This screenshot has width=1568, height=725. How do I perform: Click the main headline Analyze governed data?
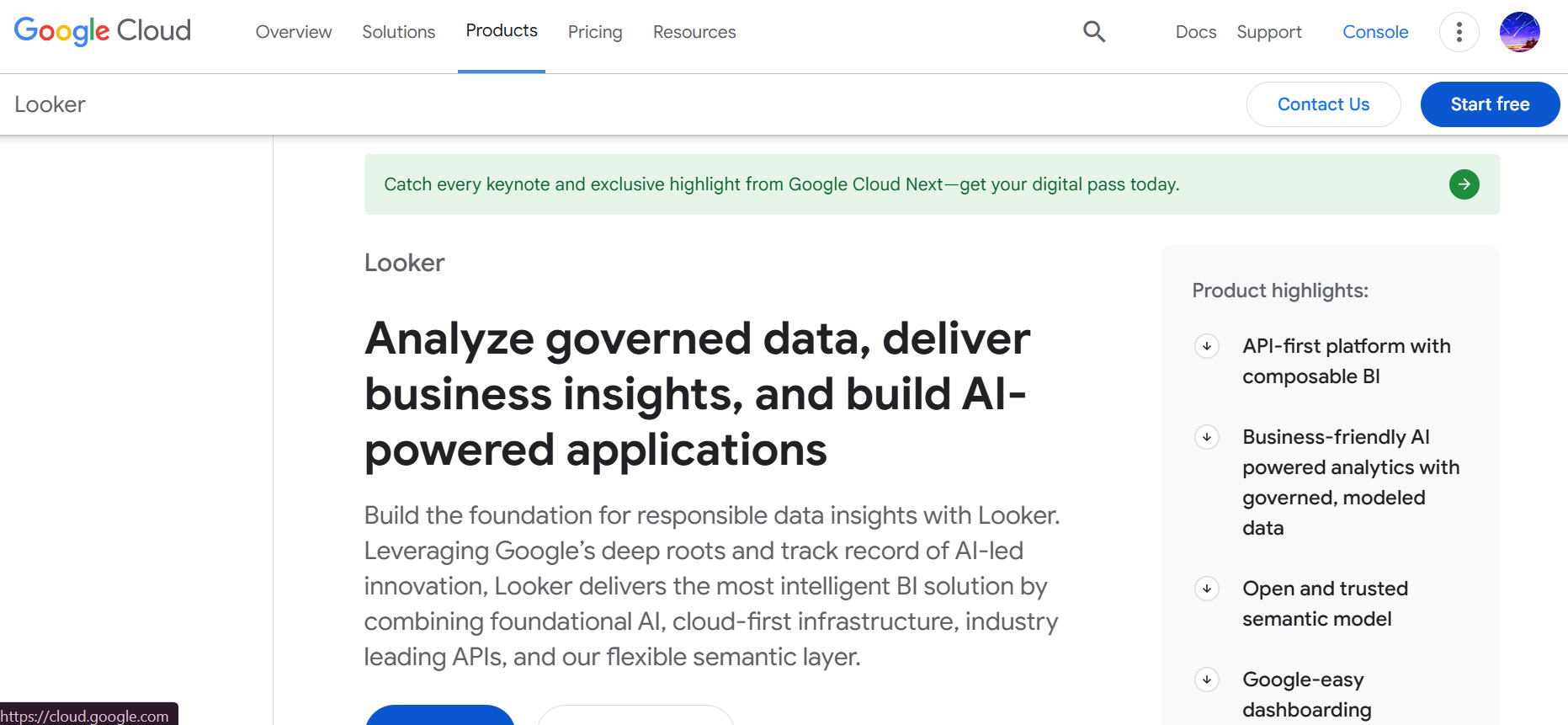tap(697, 394)
